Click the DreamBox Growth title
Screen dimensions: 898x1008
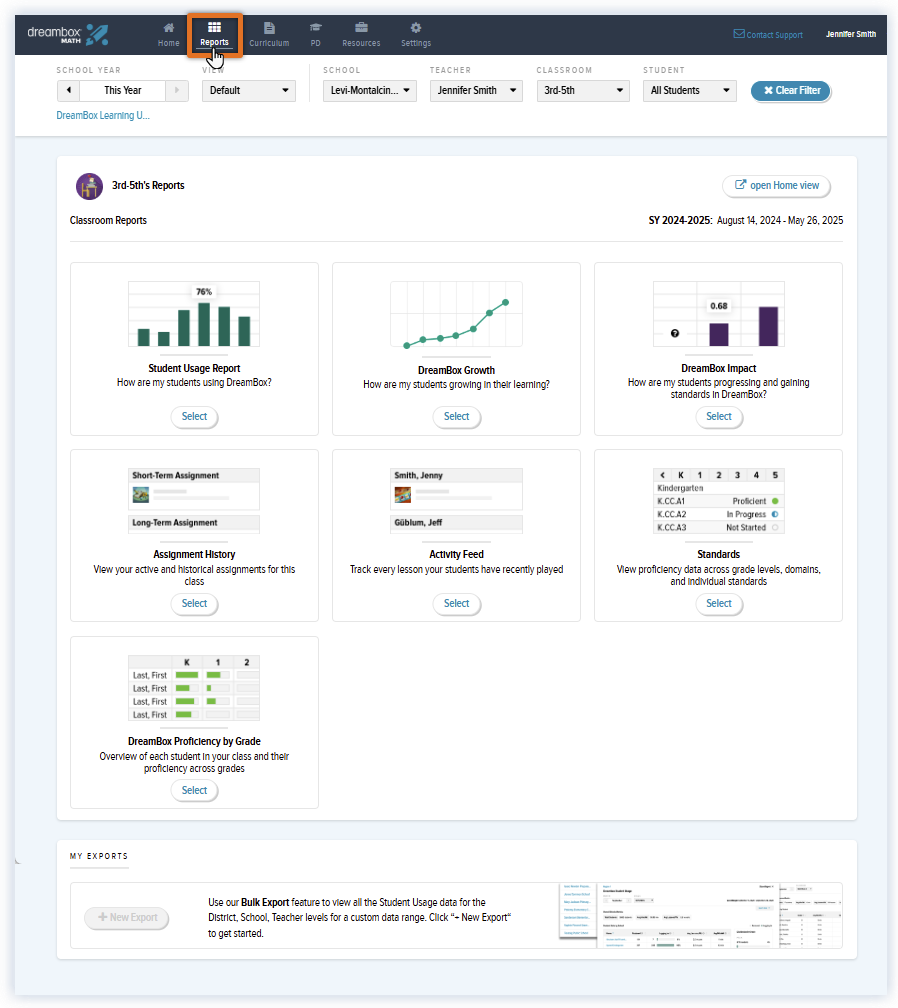(456, 370)
